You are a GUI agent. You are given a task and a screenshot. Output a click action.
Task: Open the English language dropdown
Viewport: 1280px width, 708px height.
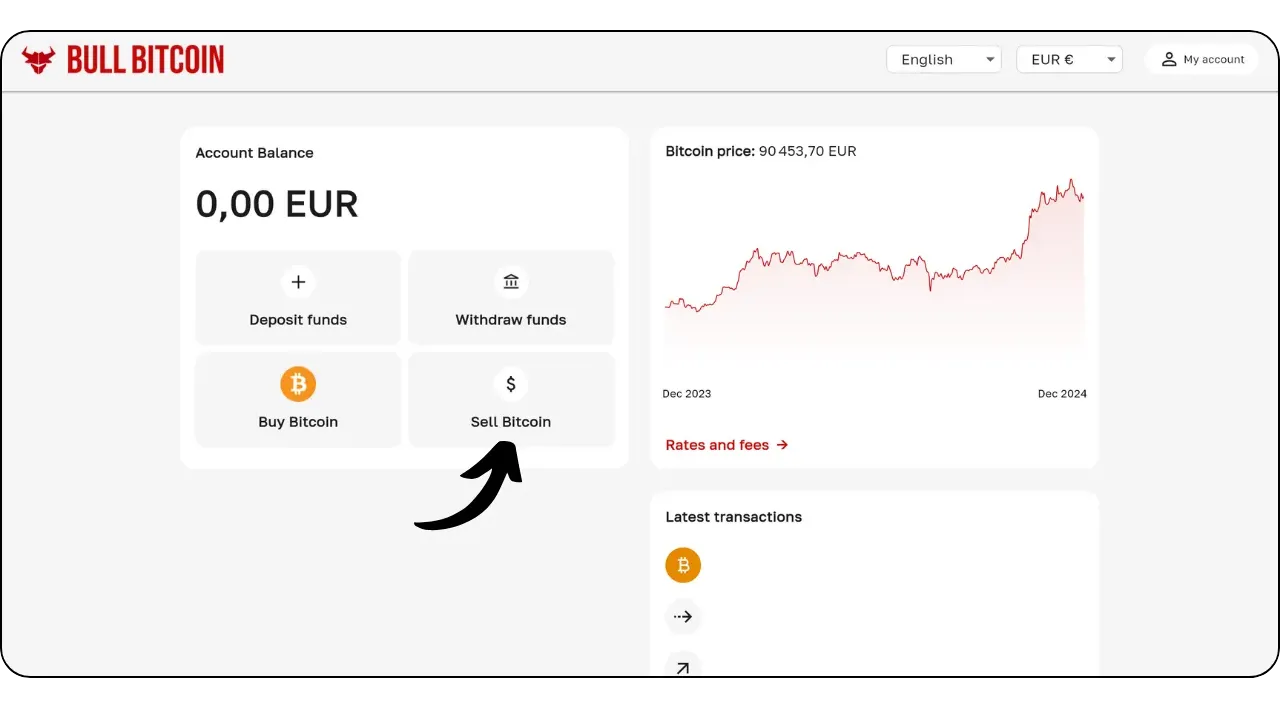coord(944,59)
